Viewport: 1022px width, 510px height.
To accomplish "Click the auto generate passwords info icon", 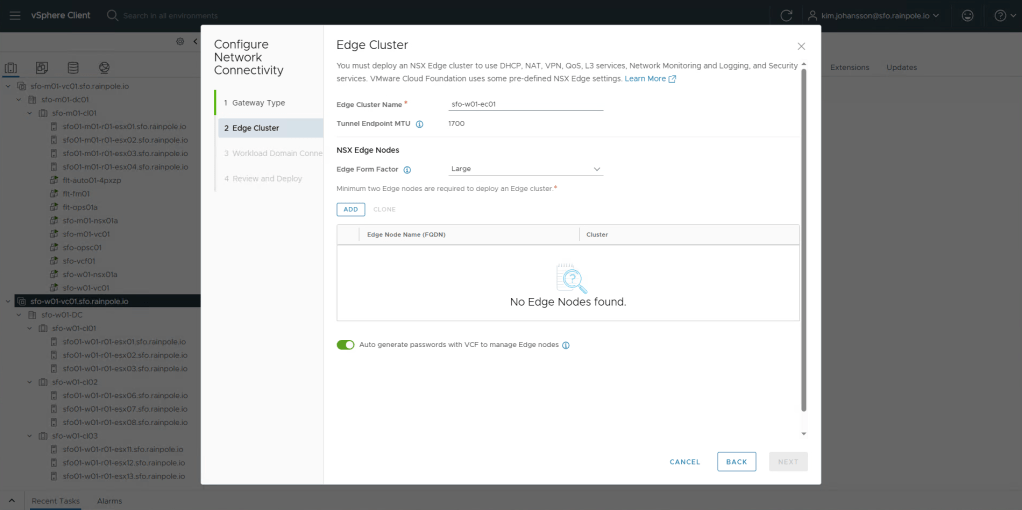I will 566,345.
